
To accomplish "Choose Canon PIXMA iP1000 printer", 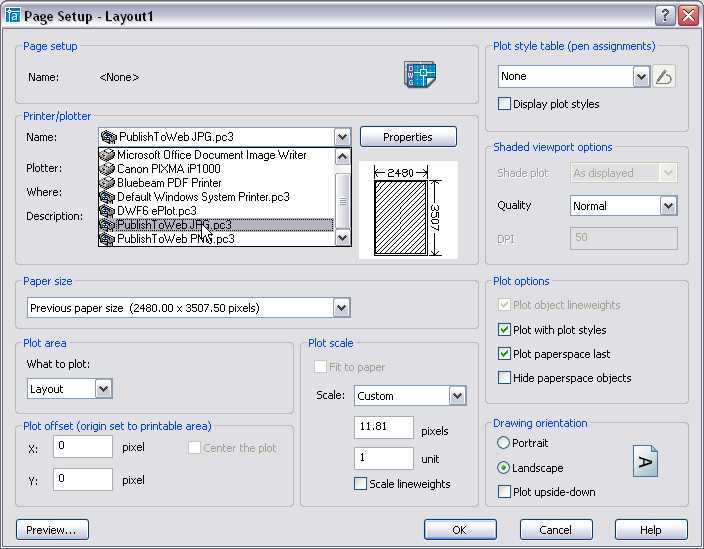I will 216,169.
